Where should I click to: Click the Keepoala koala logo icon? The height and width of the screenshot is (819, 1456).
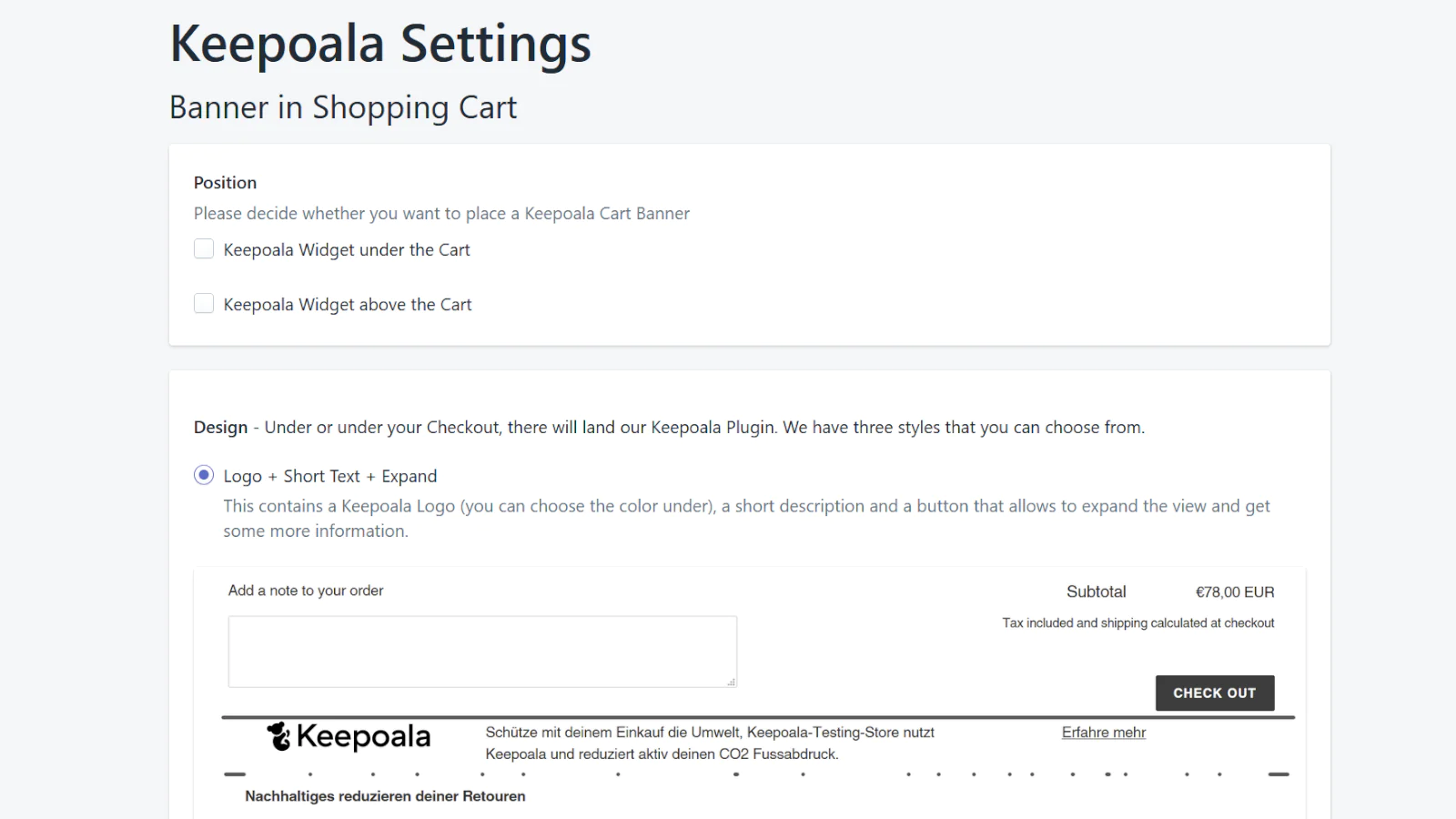(278, 736)
